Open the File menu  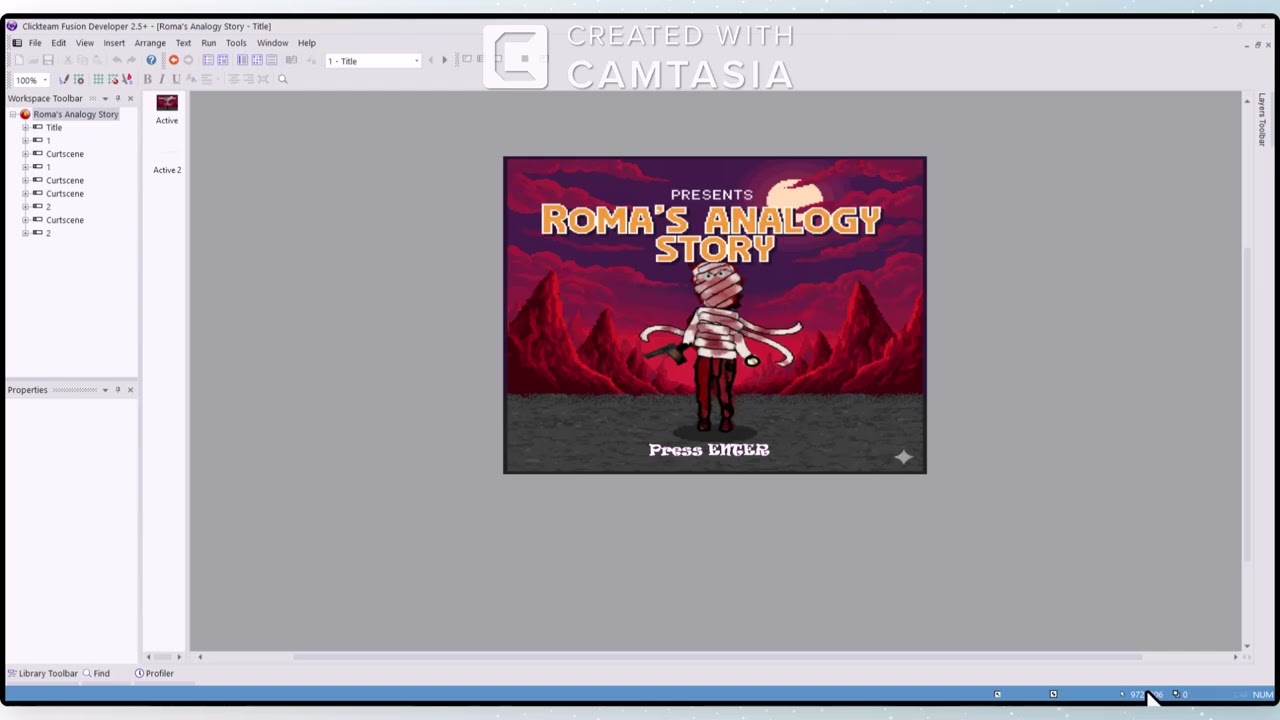35,43
